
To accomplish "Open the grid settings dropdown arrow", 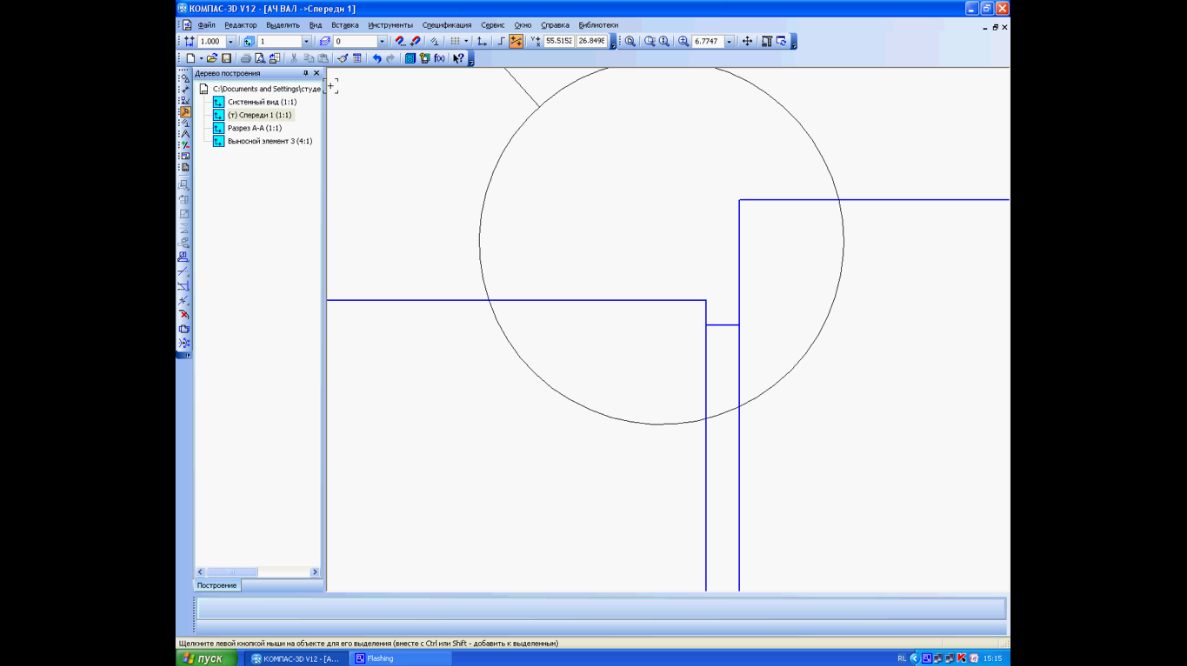I will 465,41.
